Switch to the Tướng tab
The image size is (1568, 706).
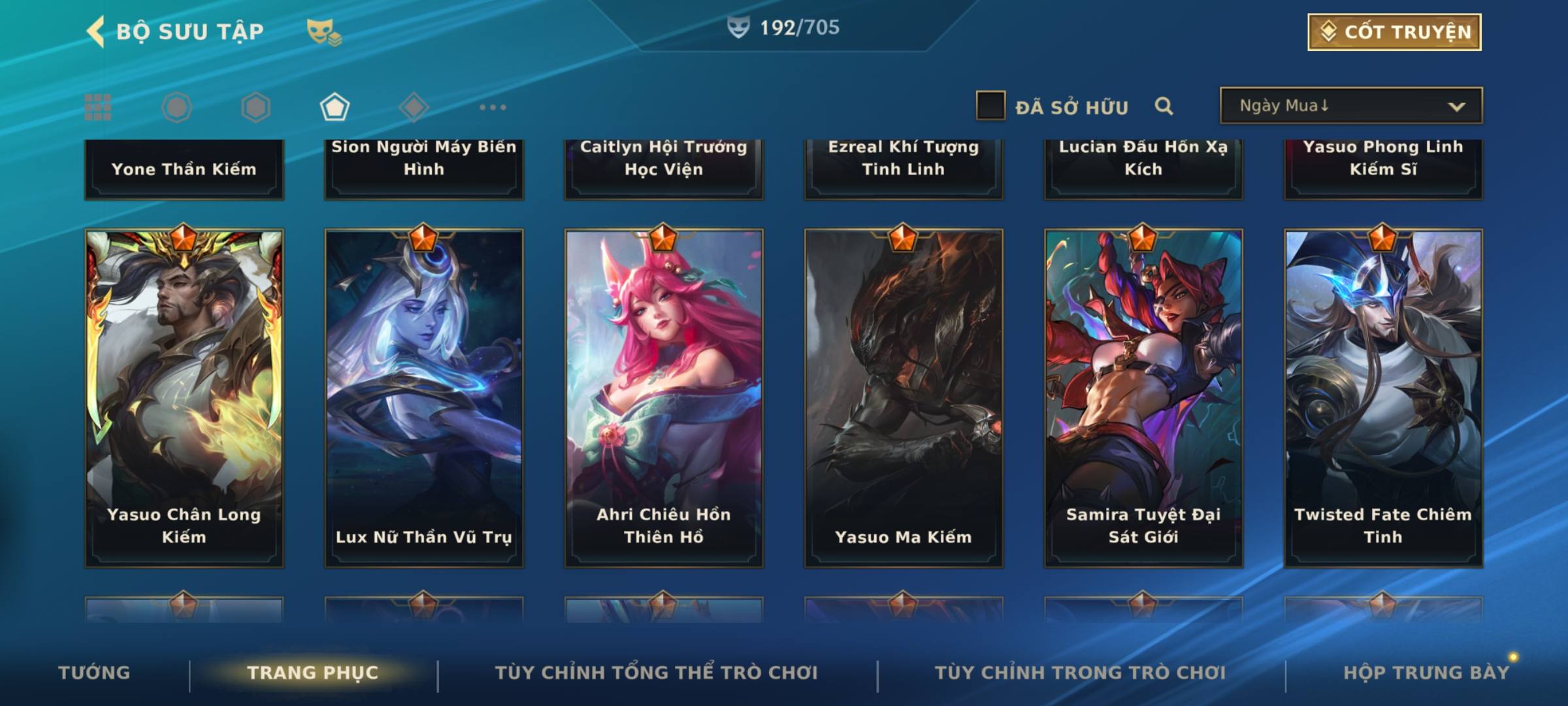pos(94,673)
